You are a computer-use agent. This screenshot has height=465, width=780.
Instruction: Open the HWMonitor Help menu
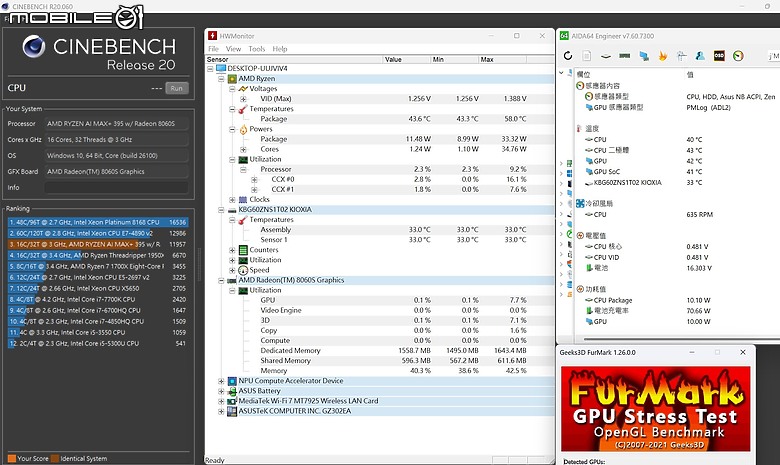tap(280, 49)
